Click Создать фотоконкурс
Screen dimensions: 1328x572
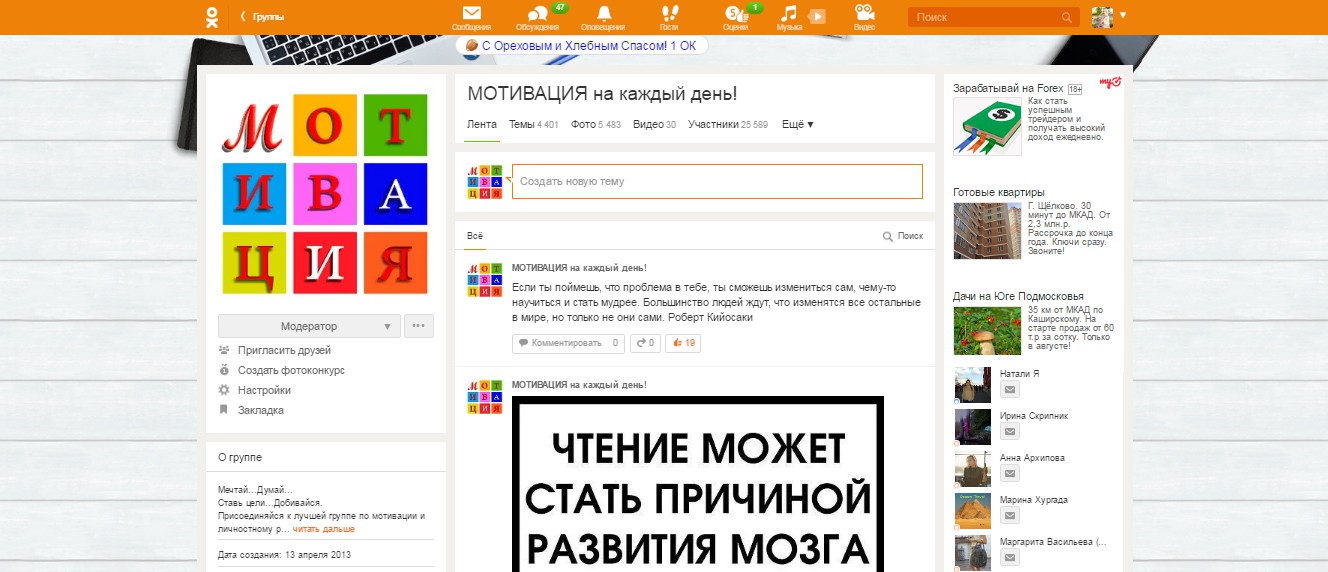291,370
